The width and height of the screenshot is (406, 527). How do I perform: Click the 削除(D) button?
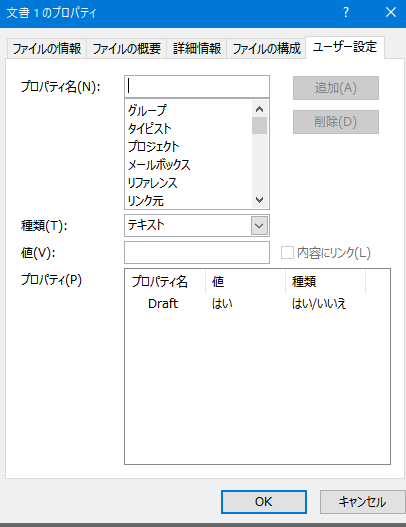[336, 122]
